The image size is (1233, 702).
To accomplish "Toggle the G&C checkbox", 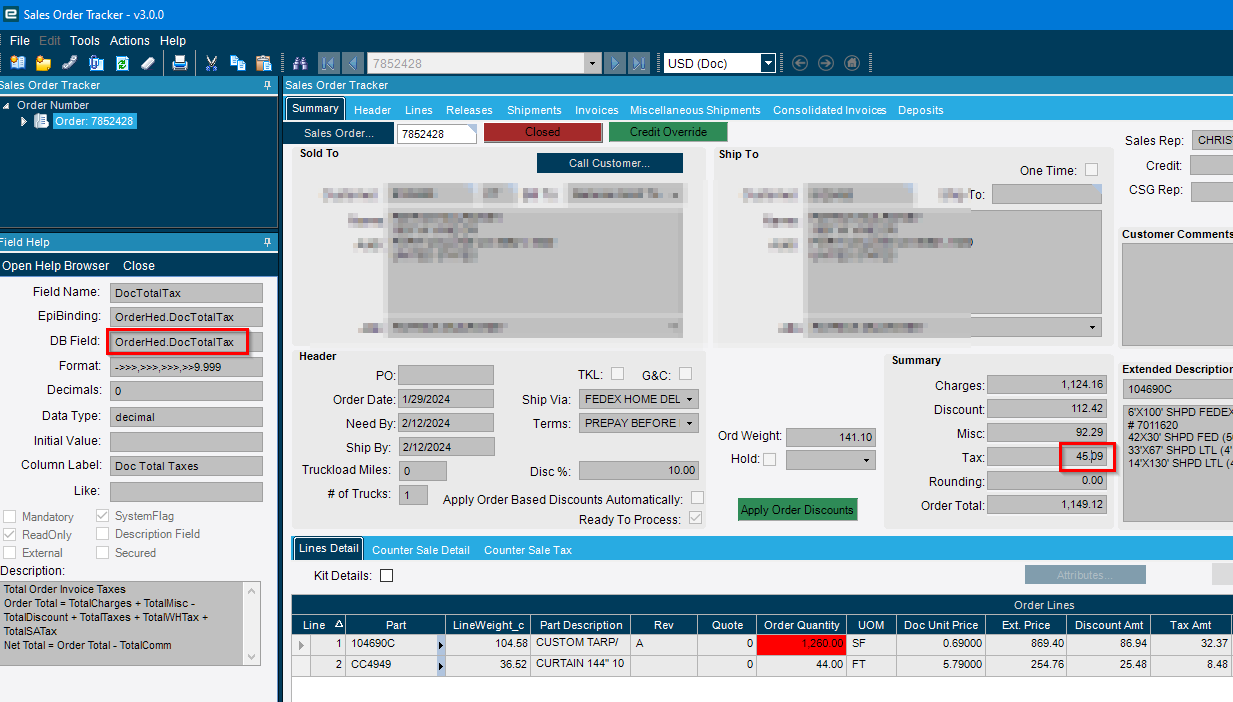I will 685,374.
